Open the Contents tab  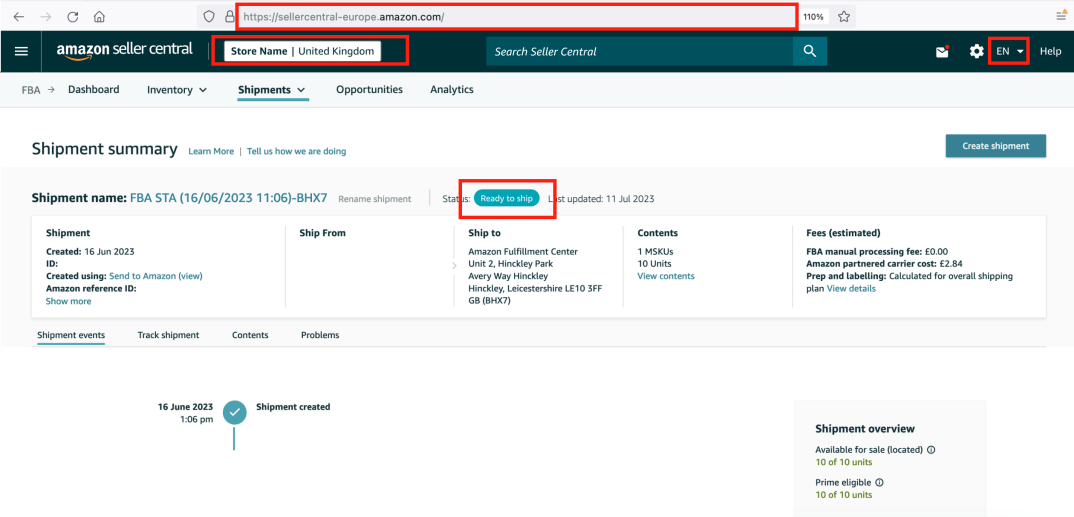[x=250, y=335]
